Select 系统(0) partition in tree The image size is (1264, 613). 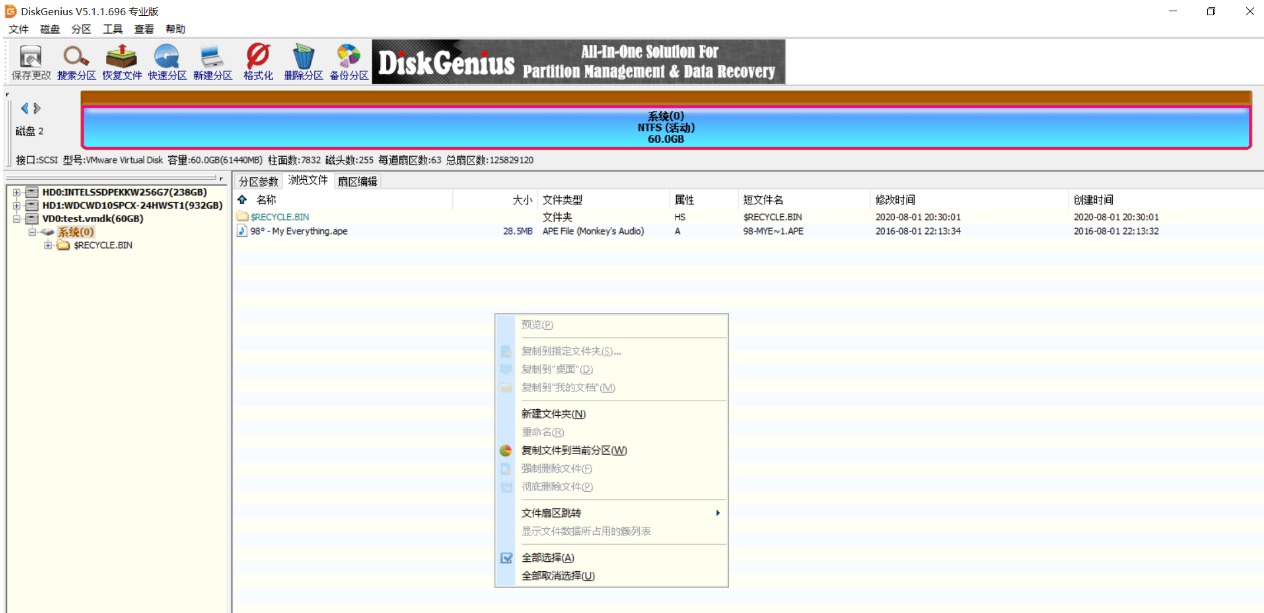pos(76,232)
